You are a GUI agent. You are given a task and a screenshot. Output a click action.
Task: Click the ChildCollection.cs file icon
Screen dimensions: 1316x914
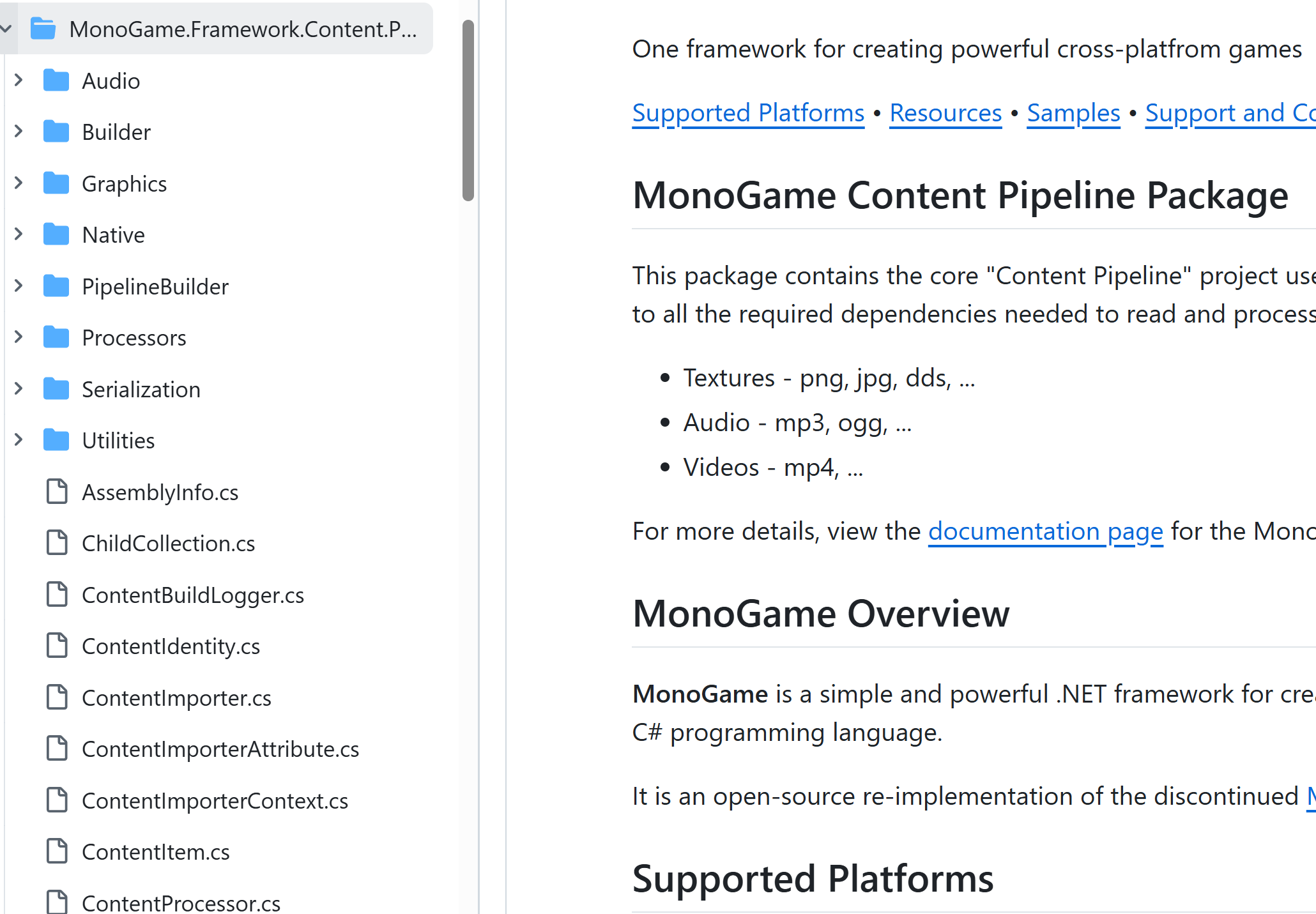click(57, 544)
